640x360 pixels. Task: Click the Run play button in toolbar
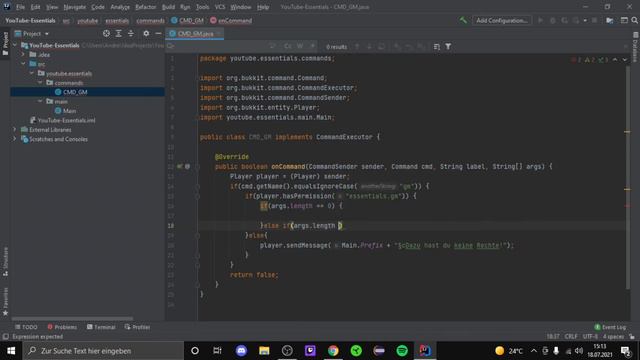[x=540, y=20]
